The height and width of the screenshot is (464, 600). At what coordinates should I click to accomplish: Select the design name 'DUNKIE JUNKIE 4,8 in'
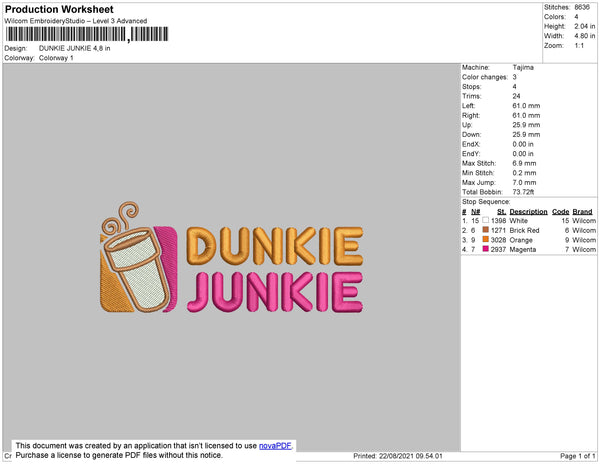click(75, 48)
